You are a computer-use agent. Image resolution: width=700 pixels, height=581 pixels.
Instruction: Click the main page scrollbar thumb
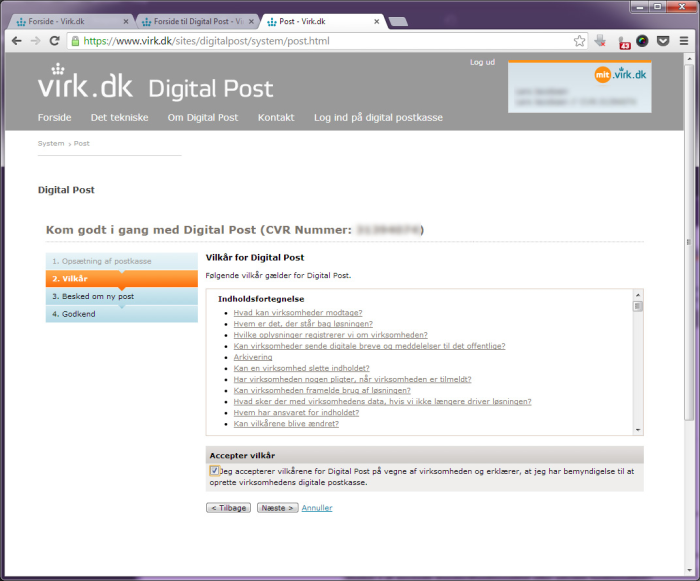(x=690, y=242)
